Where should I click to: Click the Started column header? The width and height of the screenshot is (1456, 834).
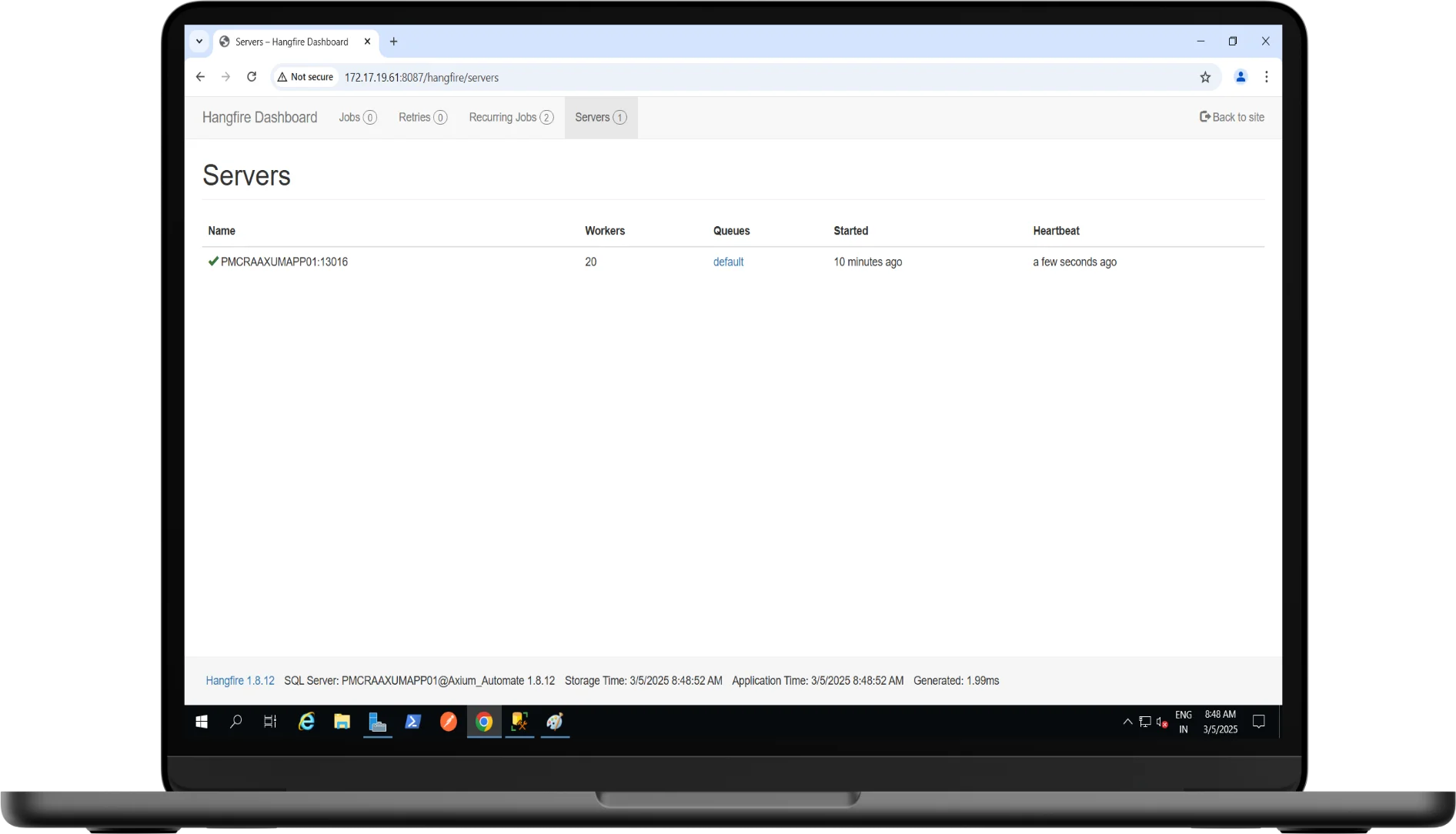(x=850, y=231)
